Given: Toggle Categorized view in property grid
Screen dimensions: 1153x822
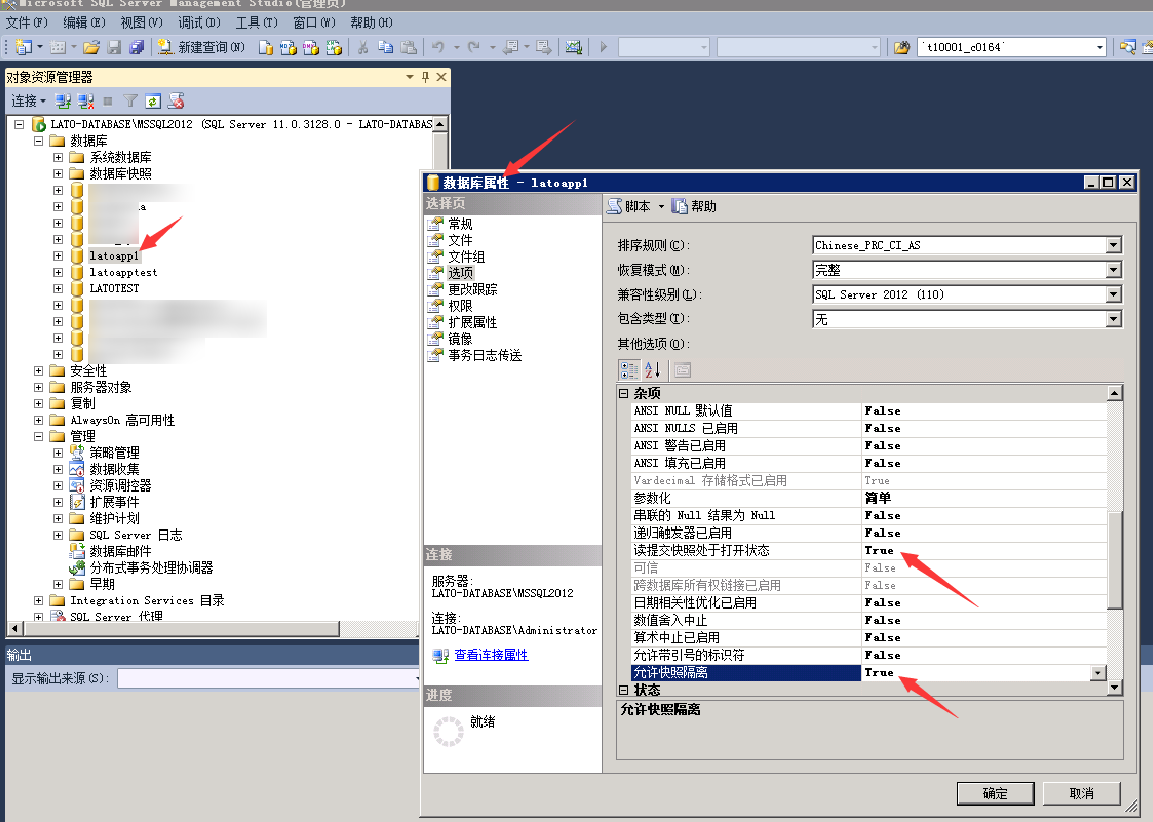Looking at the screenshot, I should (629, 370).
